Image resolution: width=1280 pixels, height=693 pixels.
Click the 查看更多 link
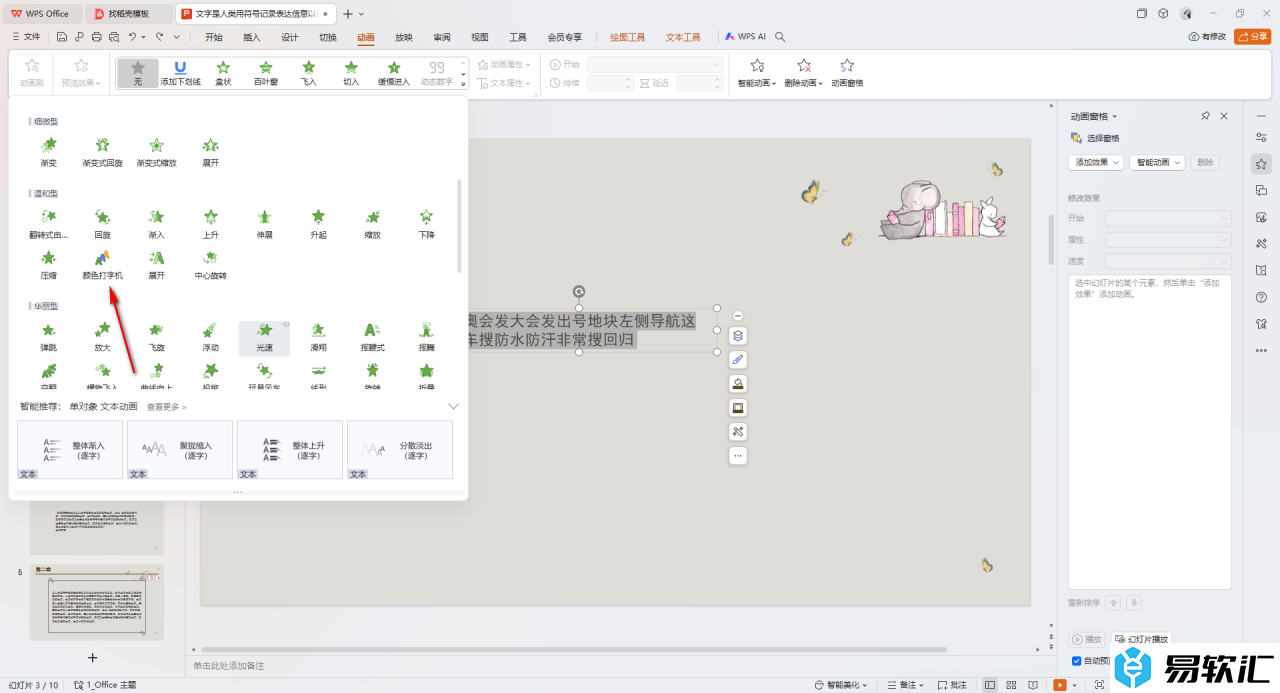[x=166, y=407]
